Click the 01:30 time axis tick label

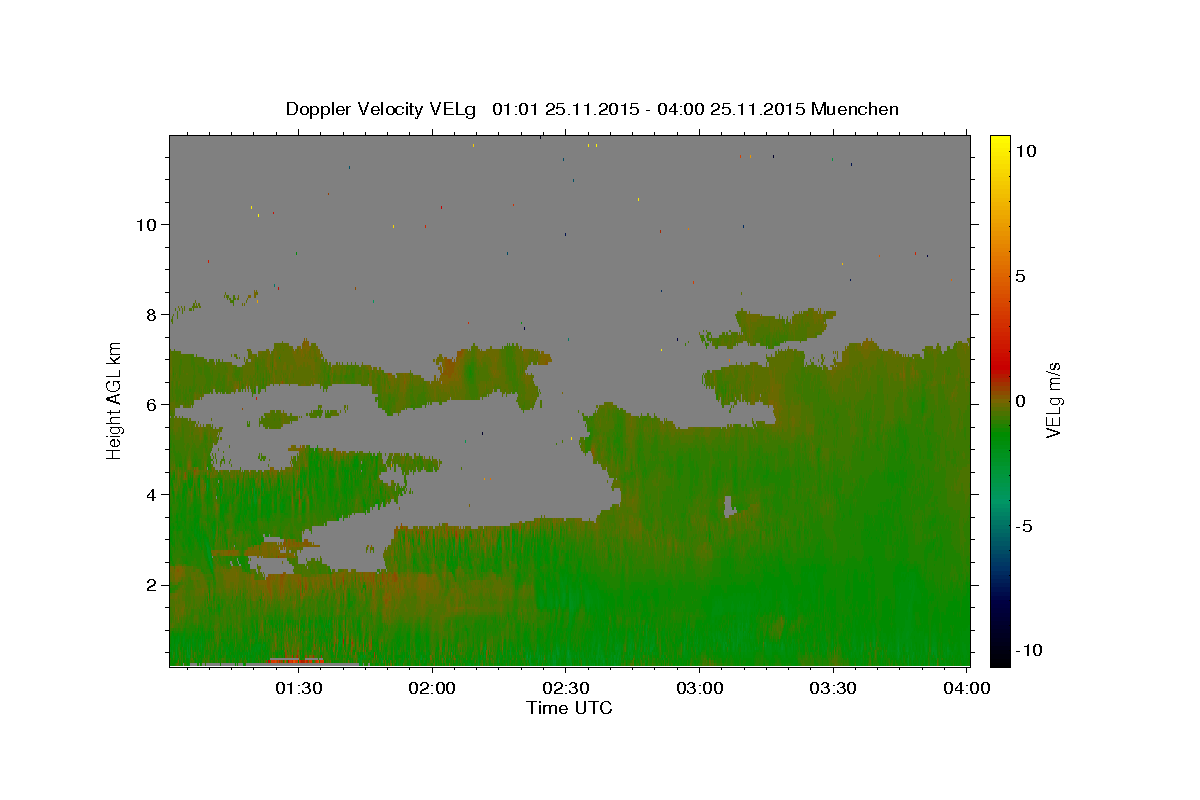click(x=298, y=688)
